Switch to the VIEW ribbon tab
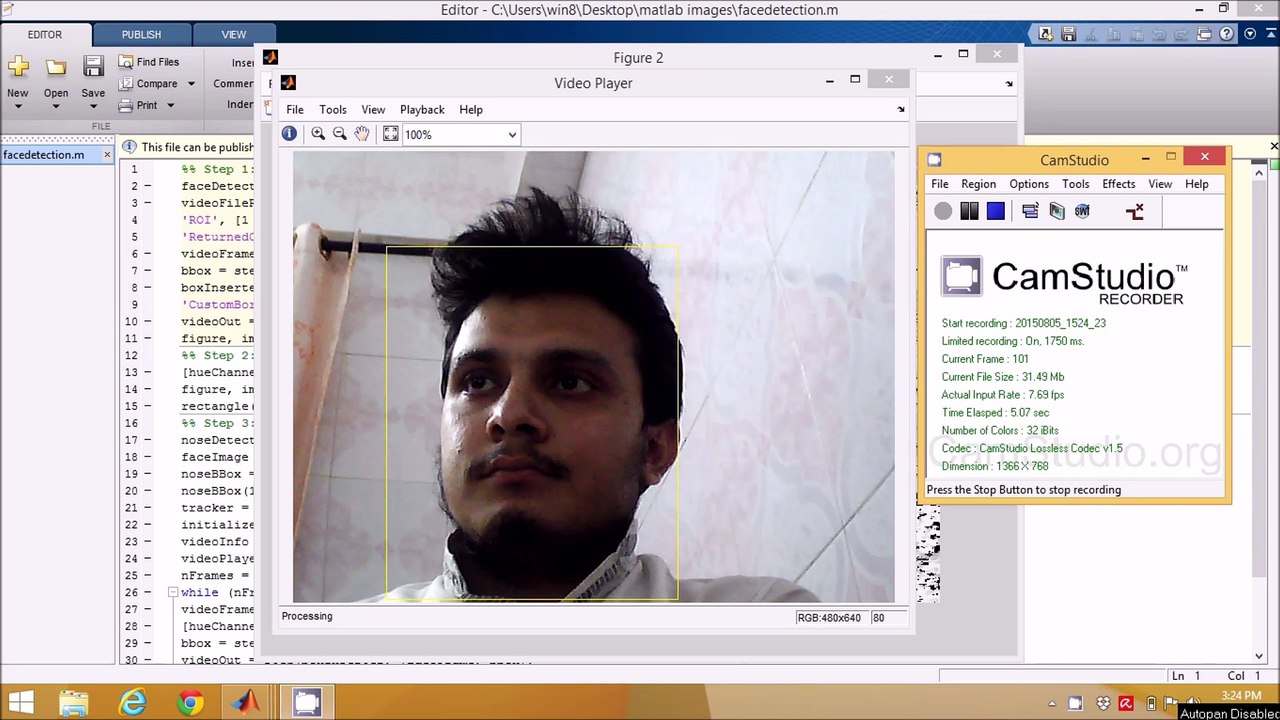The width and height of the screenshot is (1280, 720). 234,34
